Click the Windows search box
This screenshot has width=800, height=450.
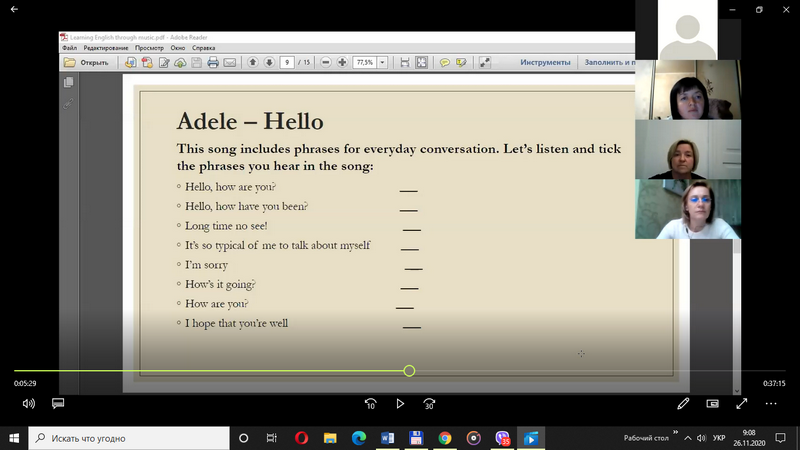point(129,438)
